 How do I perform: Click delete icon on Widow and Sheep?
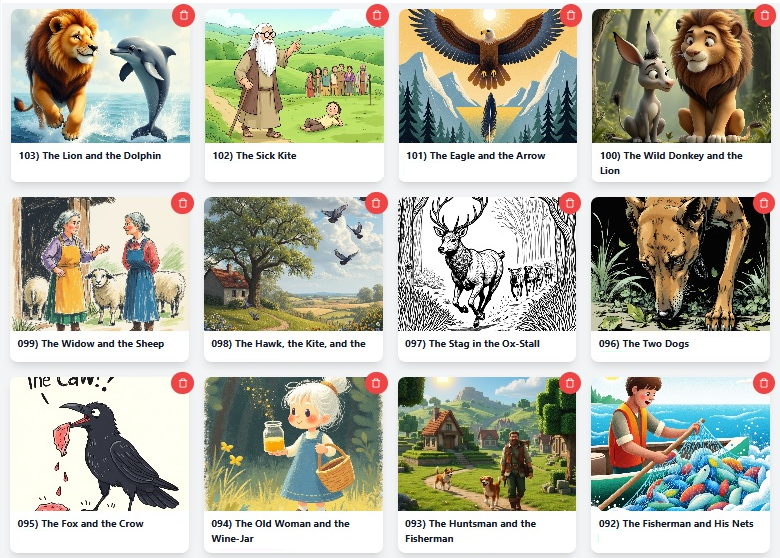[183, 203]
